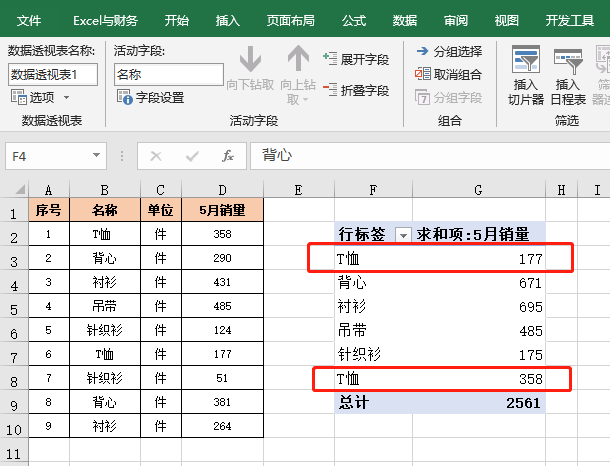Select column F header
This screenshot has width=610, height=466.
tap(373, 189)
